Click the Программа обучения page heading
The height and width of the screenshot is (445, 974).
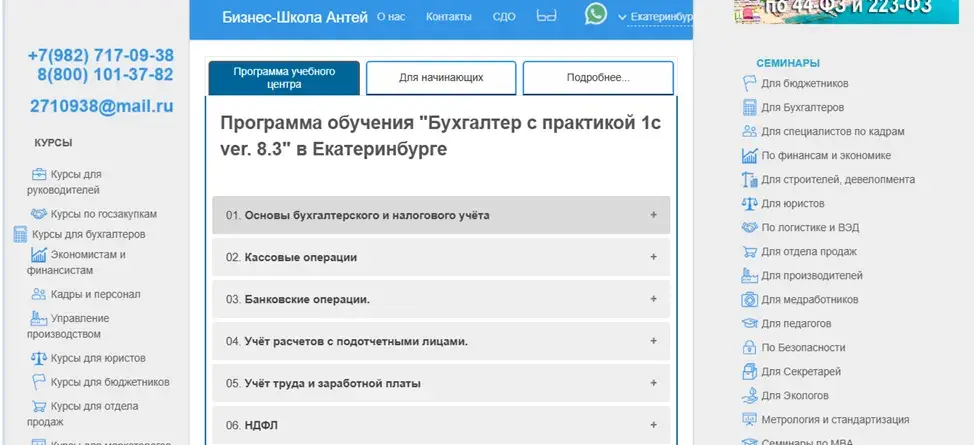(x=440, y=136)
